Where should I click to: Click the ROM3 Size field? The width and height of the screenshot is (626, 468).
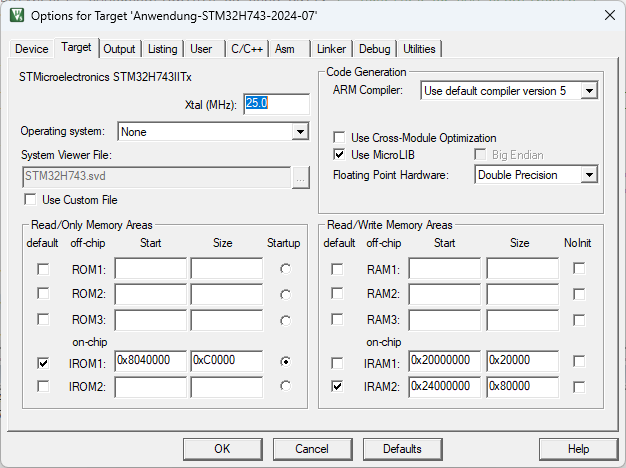[227, 320]
